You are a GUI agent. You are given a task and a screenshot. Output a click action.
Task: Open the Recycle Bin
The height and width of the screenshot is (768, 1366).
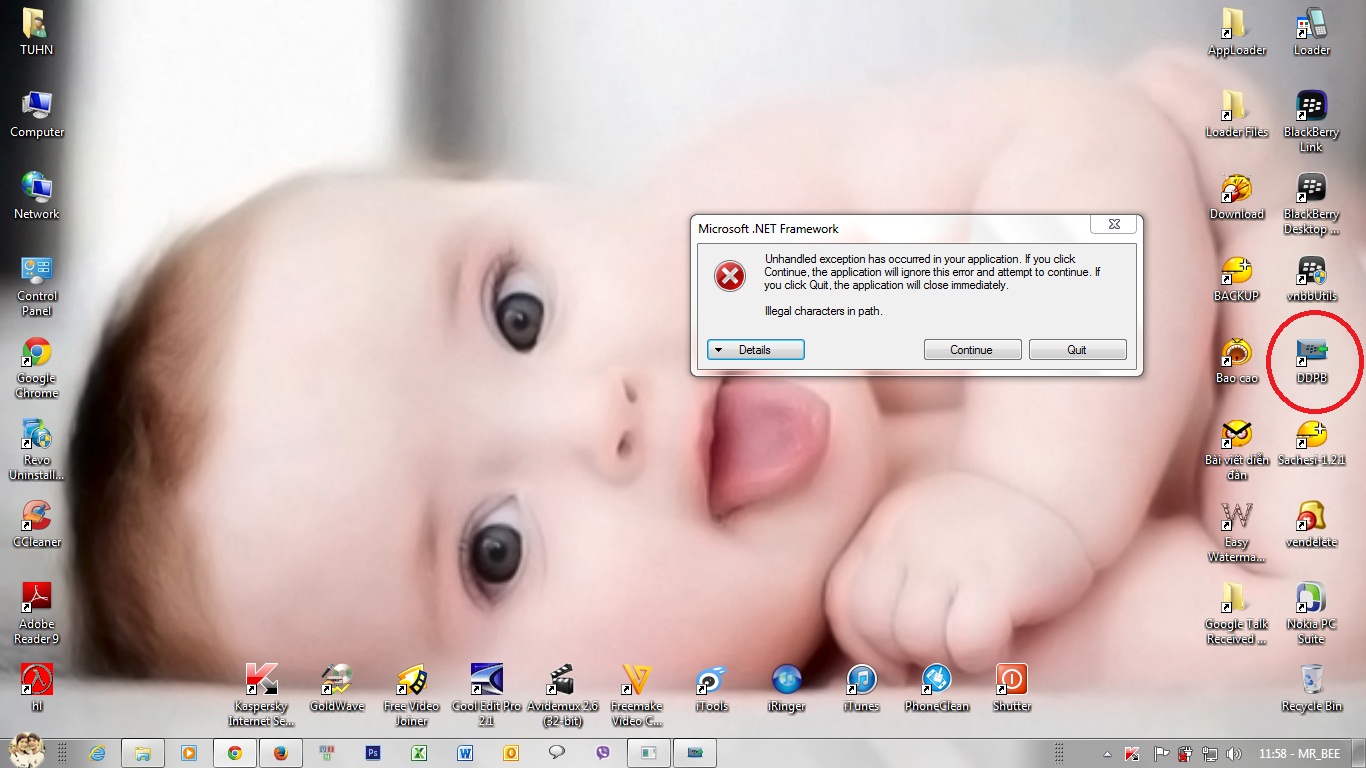tap(1311, 681)
